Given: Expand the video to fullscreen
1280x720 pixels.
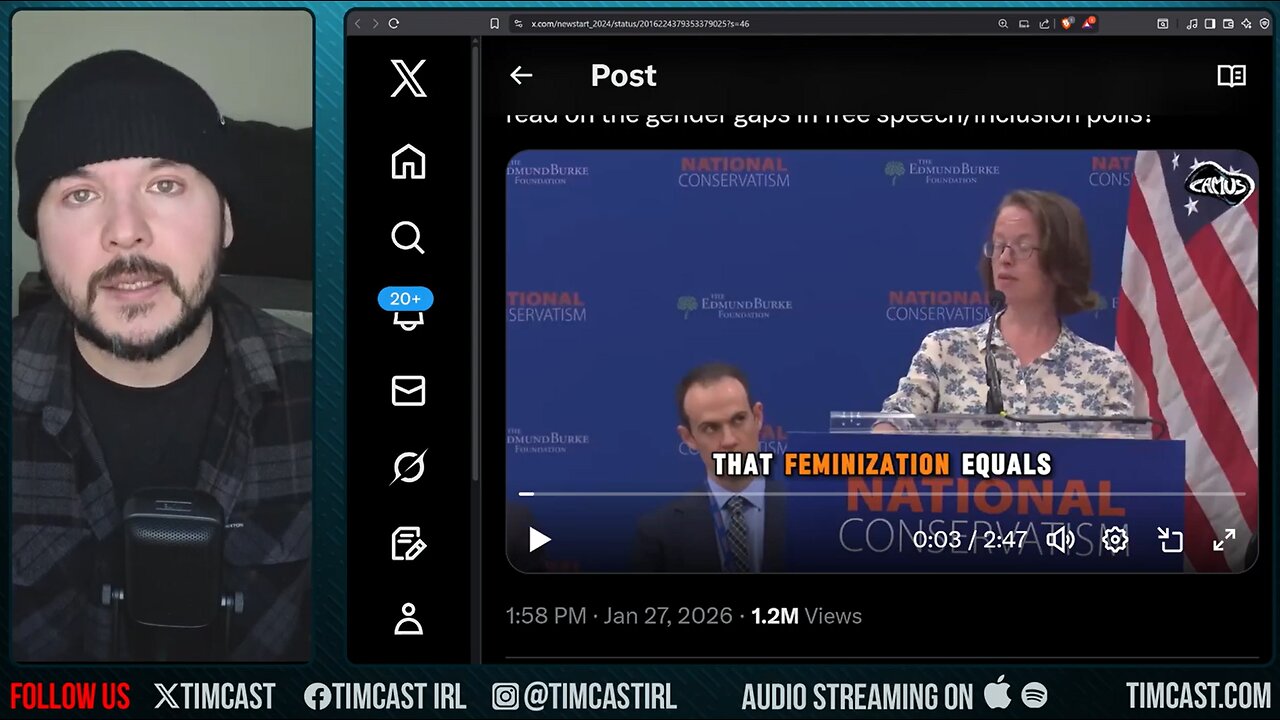Looking at the screenshot, I should [x=1224, y=540].
